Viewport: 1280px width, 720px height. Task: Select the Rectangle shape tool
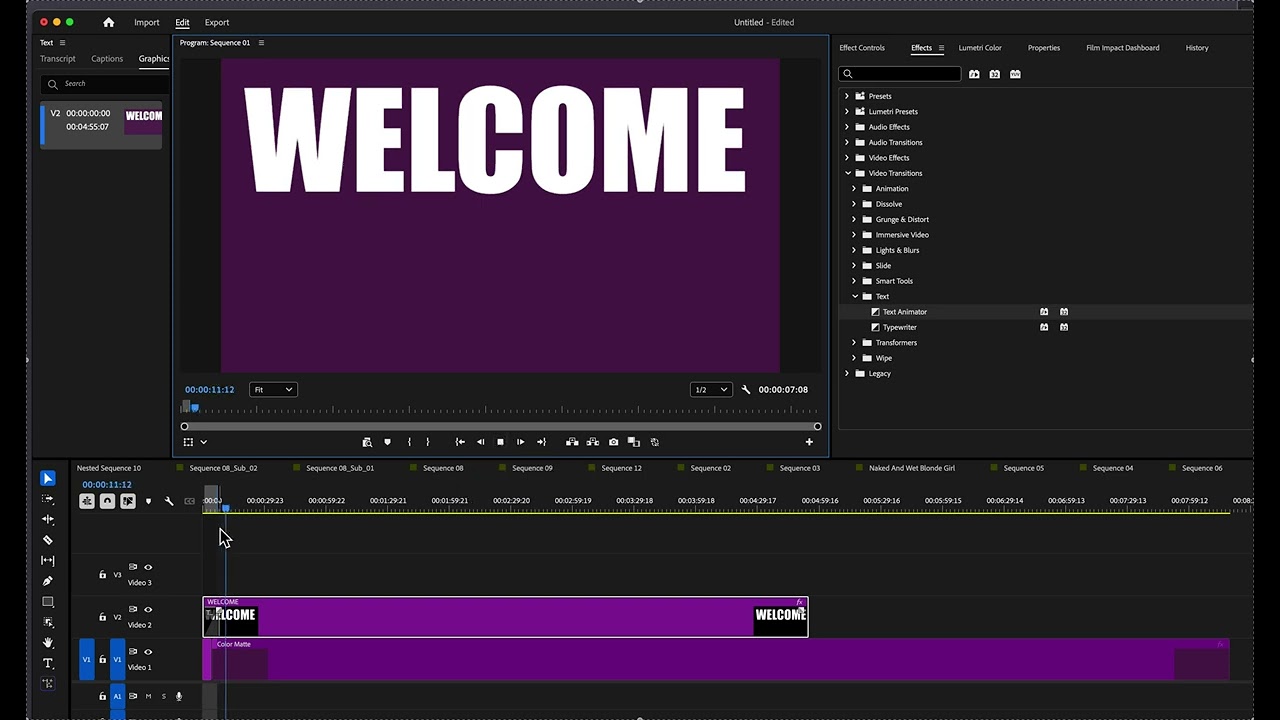point(47,602)
